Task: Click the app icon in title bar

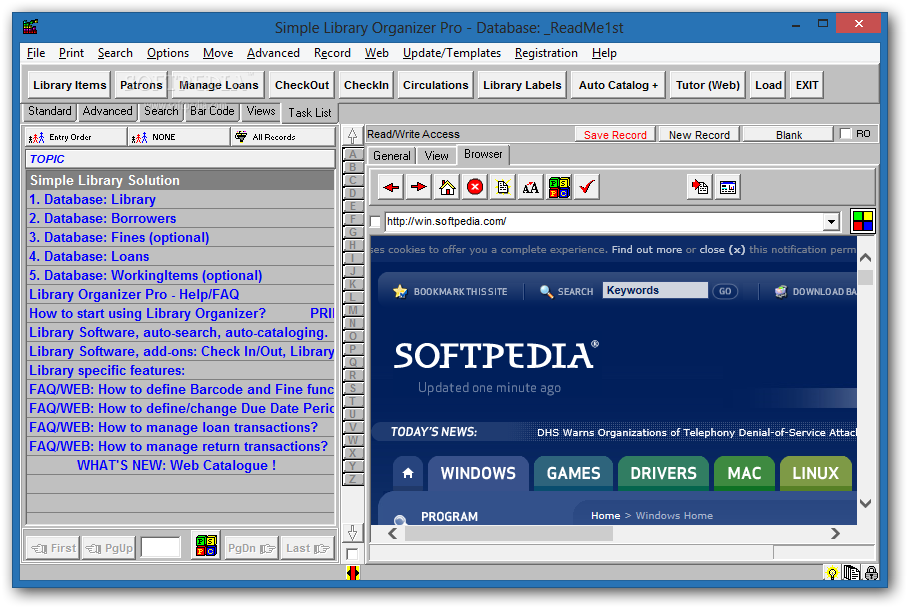Action: coord(30,27)
